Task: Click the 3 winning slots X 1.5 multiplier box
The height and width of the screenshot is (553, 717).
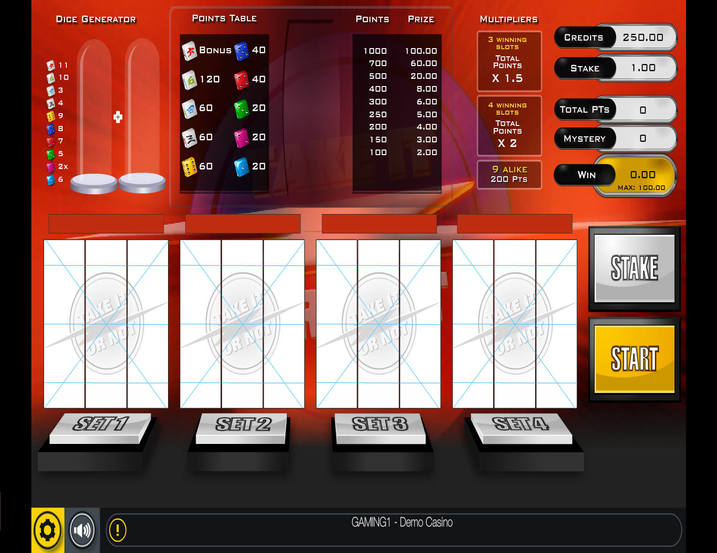Action: (509, 61)
